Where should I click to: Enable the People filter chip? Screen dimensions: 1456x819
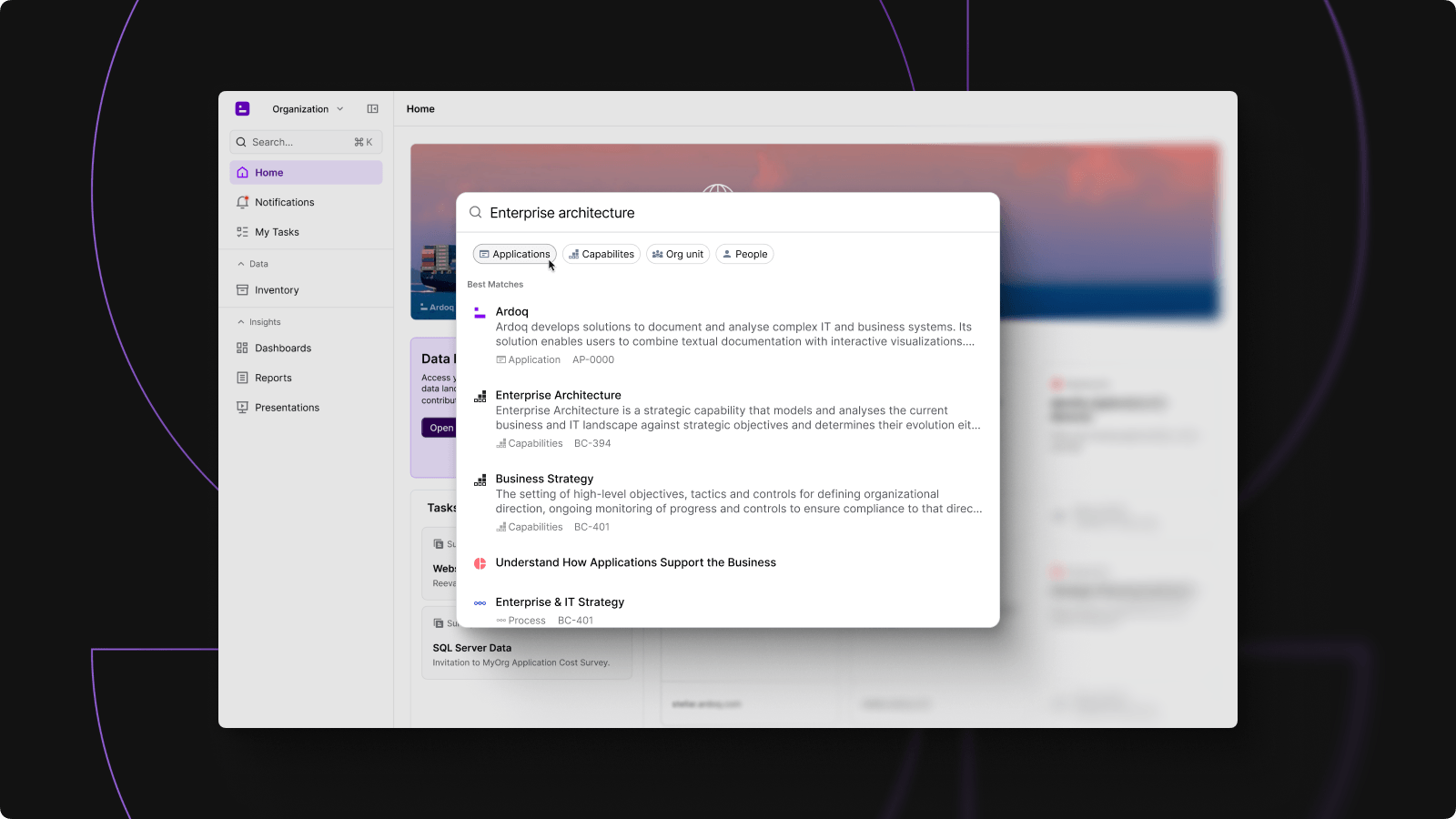[x=744, y=255]
